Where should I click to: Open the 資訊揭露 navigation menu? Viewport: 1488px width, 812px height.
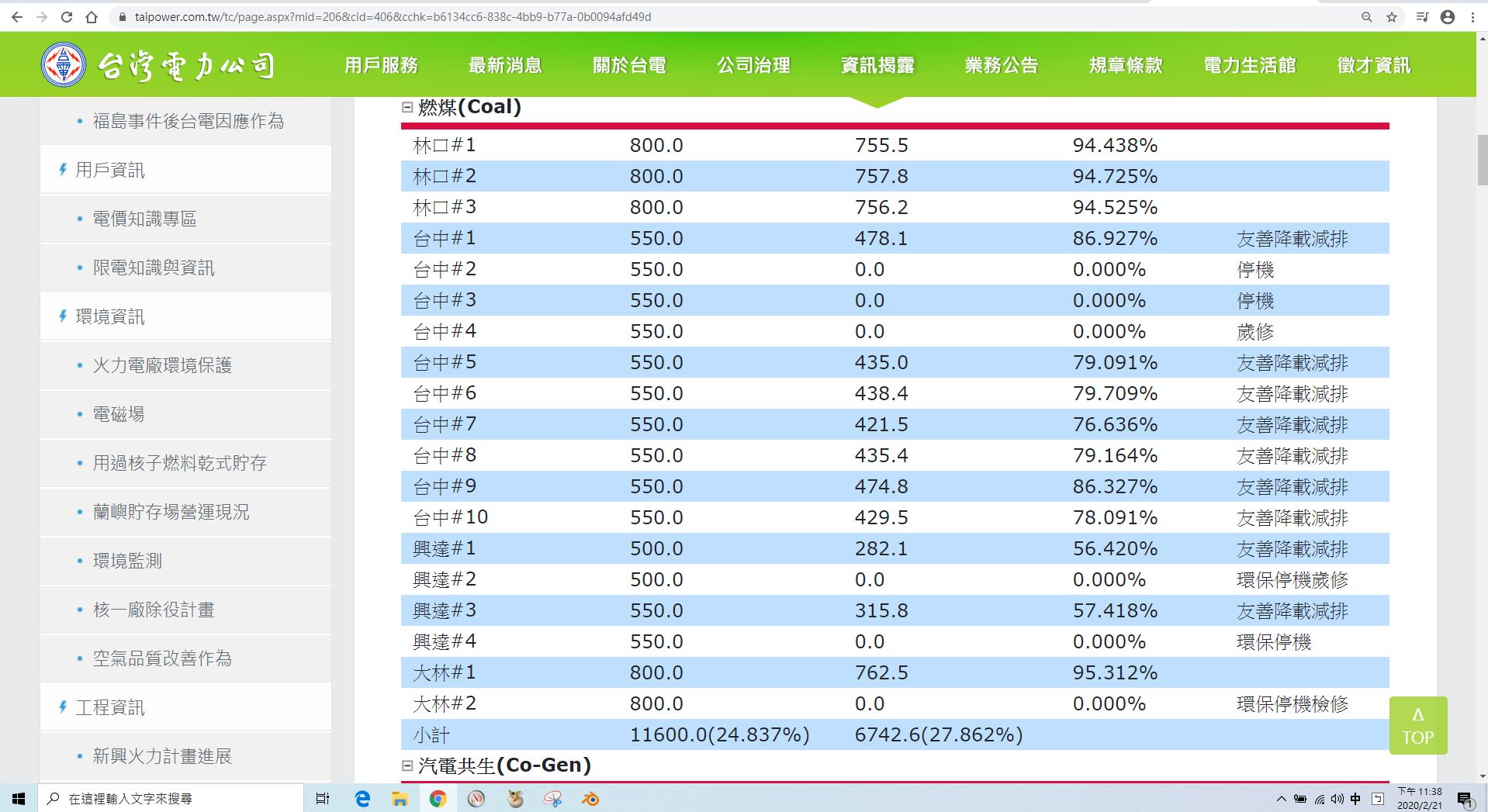point(877,65)
